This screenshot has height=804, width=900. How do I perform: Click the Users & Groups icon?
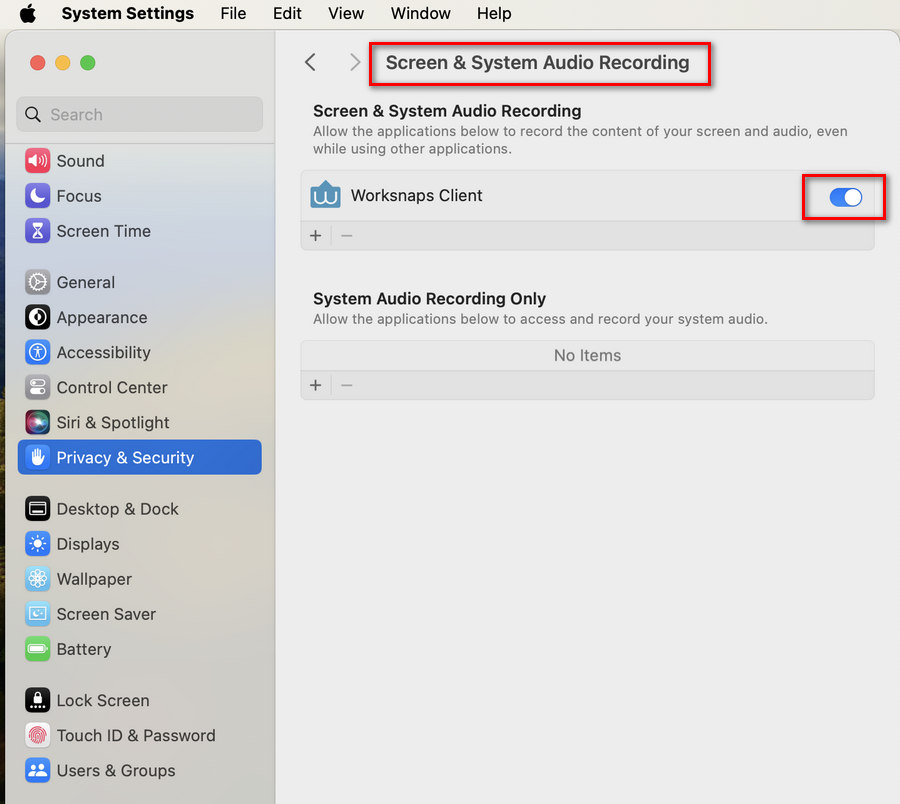(x=38, y=771)
